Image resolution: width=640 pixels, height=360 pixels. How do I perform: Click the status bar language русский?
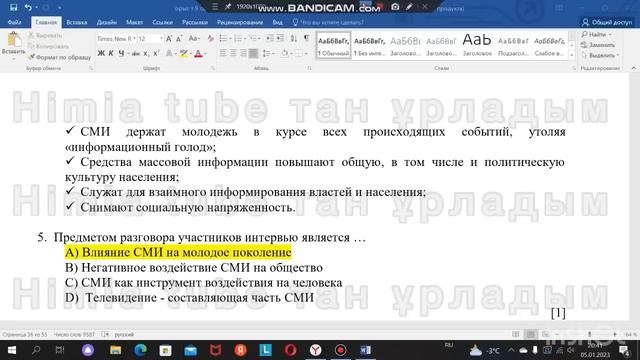pyautogui.click(x=124, y=334)
